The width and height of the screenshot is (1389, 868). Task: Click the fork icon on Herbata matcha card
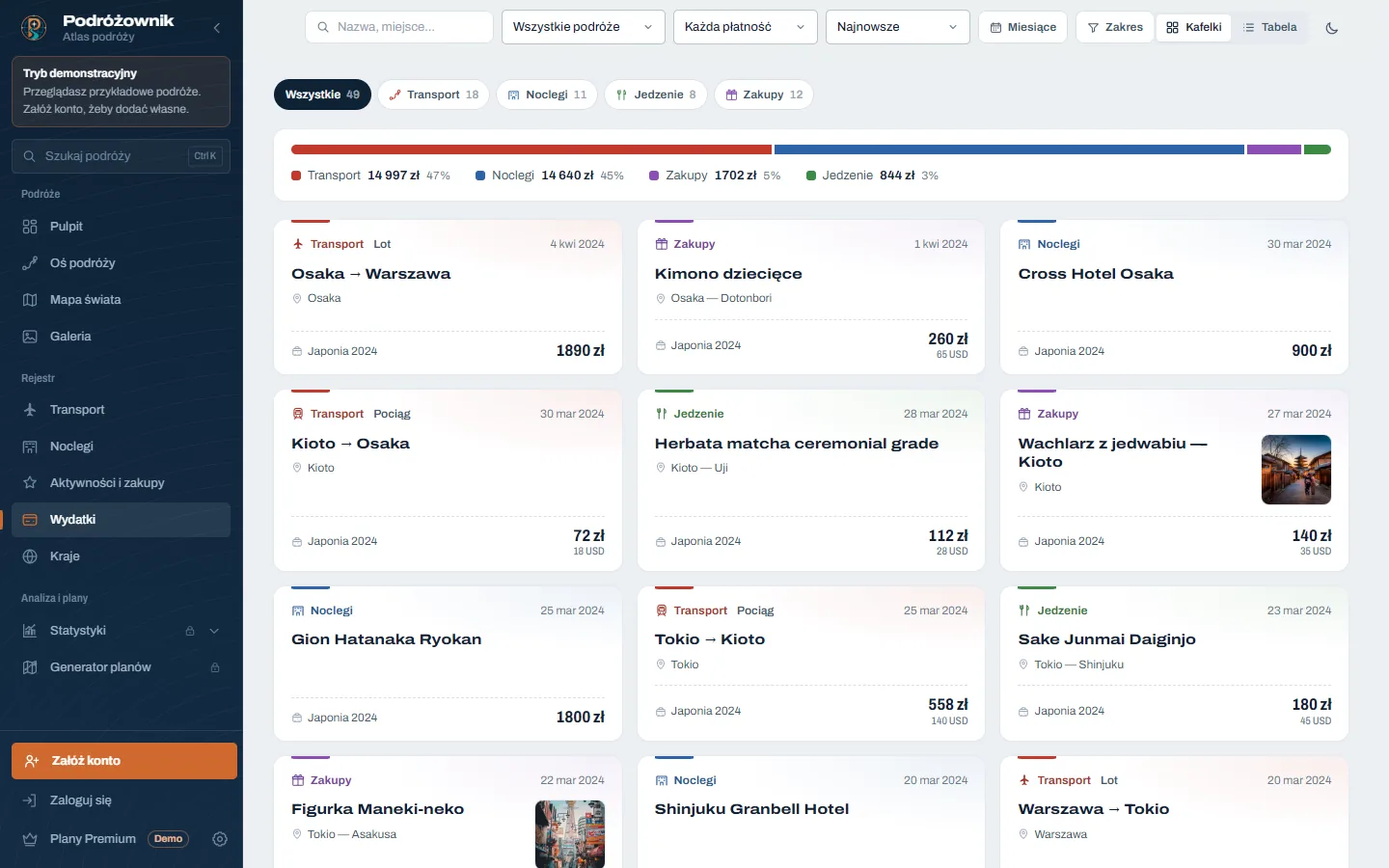coord(662,414)
